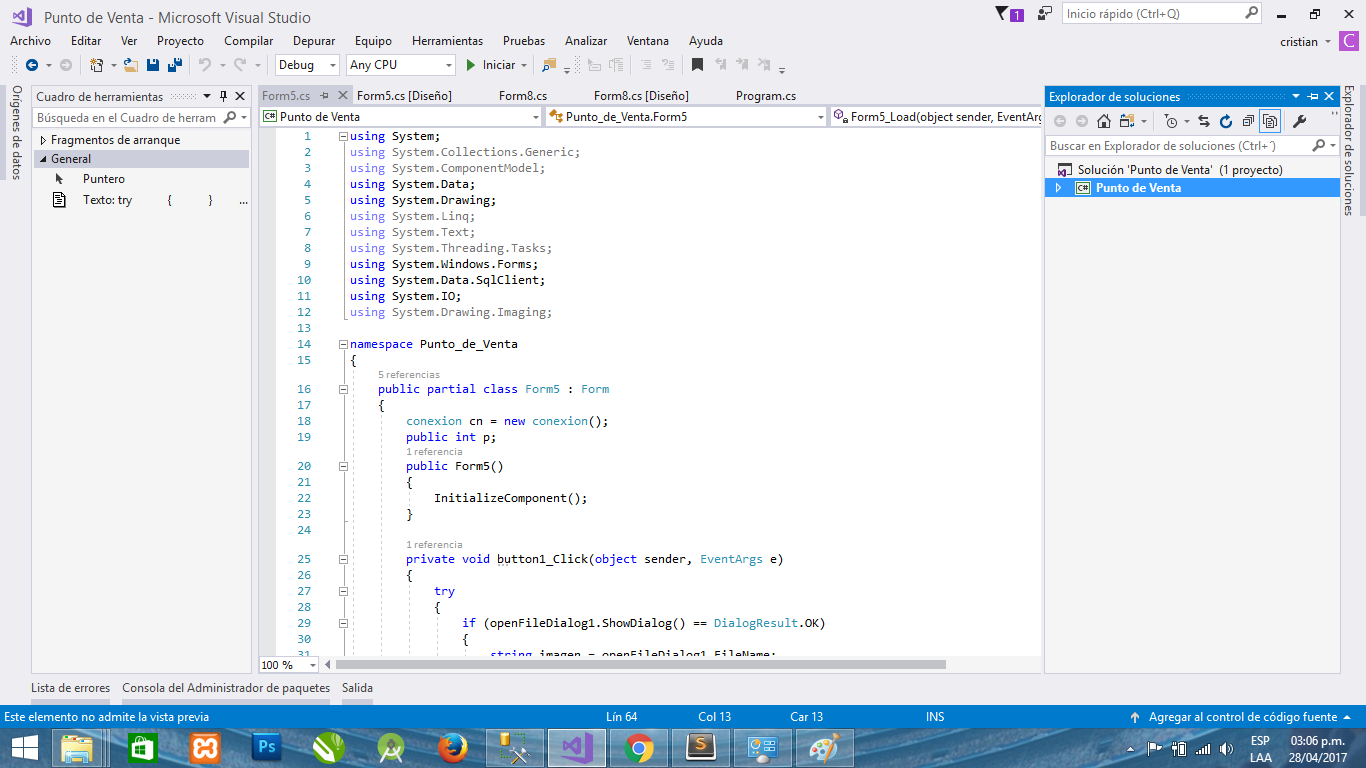Image resolution: width=1366 pixels, height=768 pixels.
Task: Toggle the pin on the Toolbox panel
Action: click(223, 97)
